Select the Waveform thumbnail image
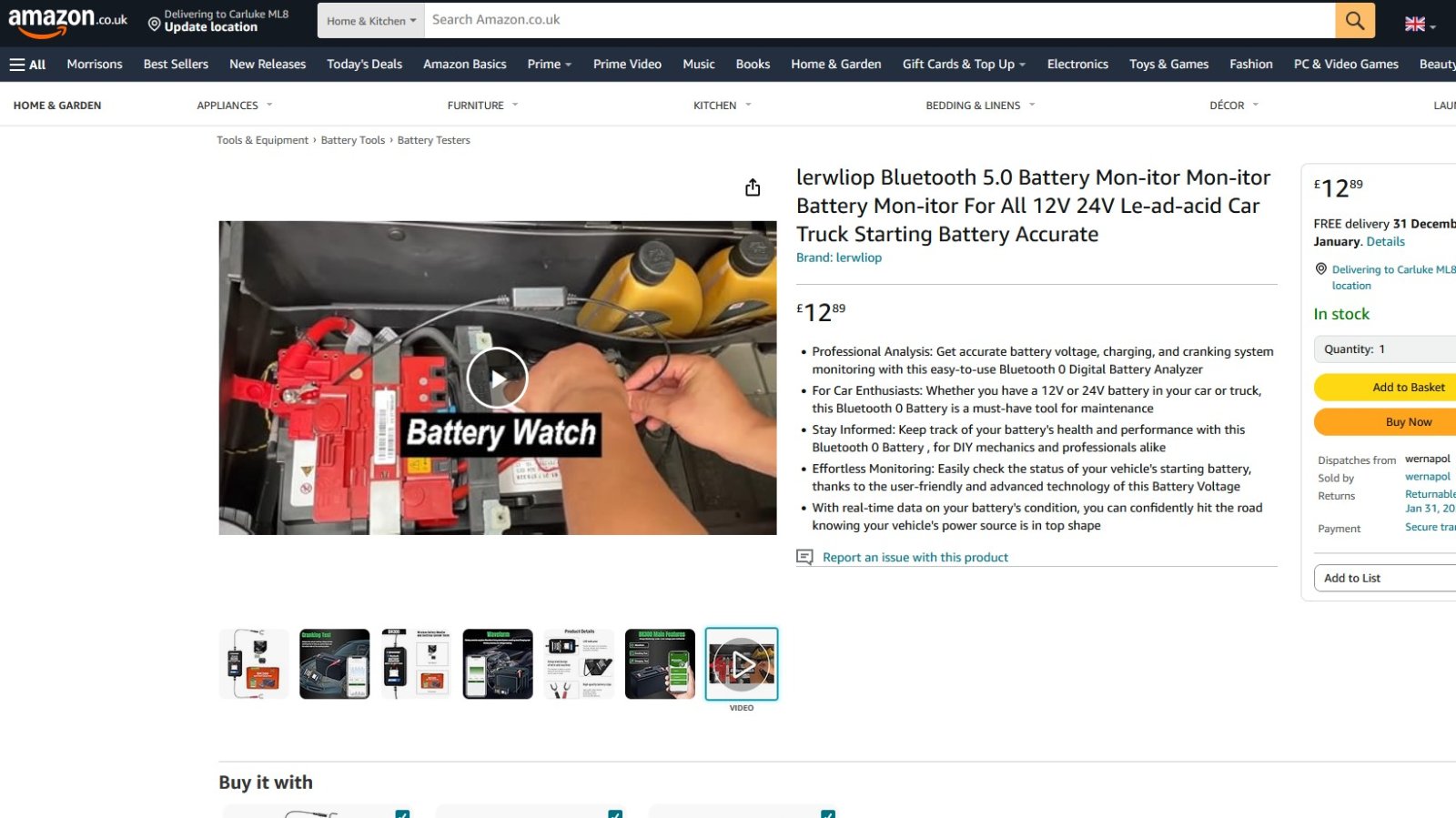 [x=498, y=663]
